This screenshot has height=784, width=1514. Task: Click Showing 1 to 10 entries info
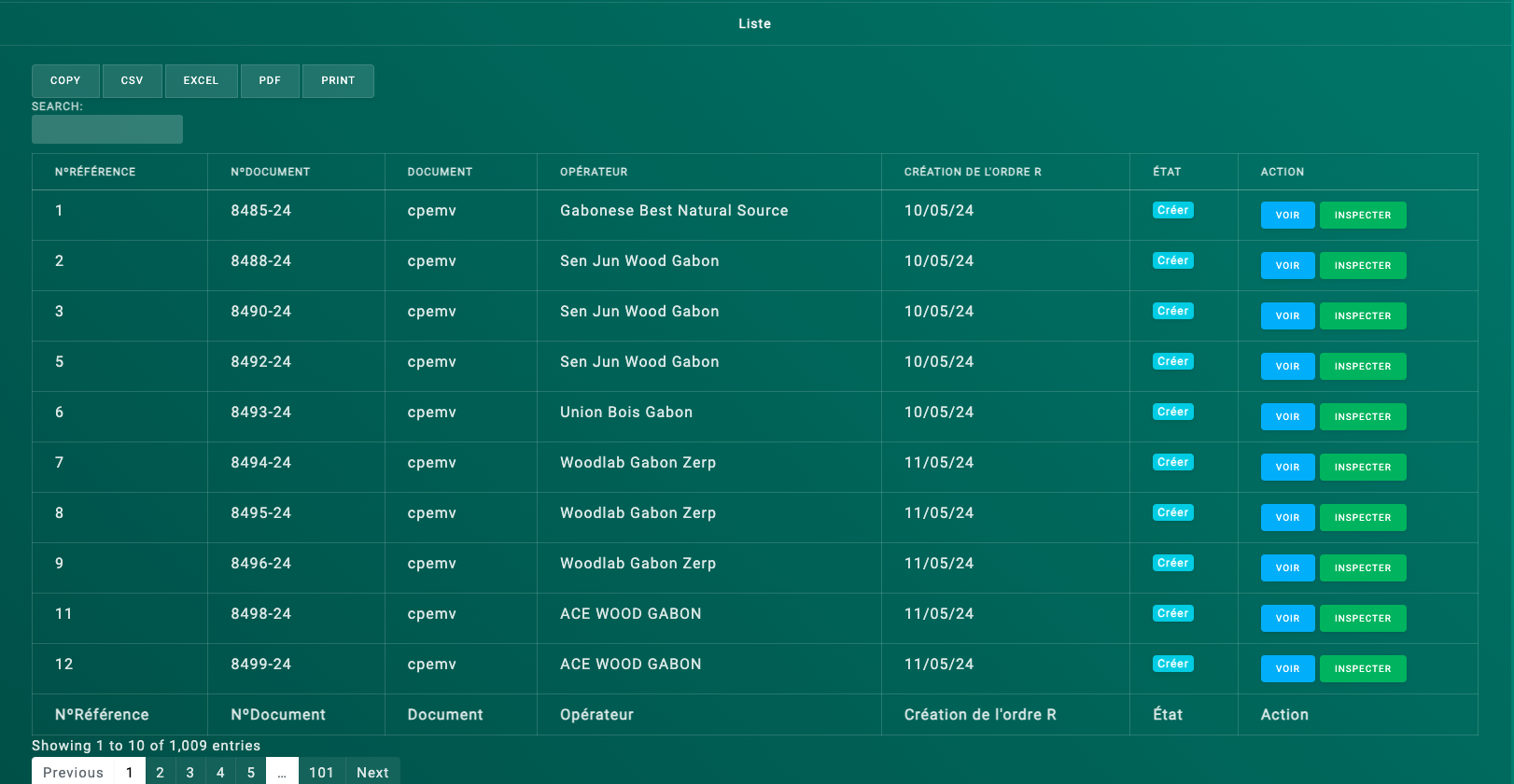(x=147, y=746)
